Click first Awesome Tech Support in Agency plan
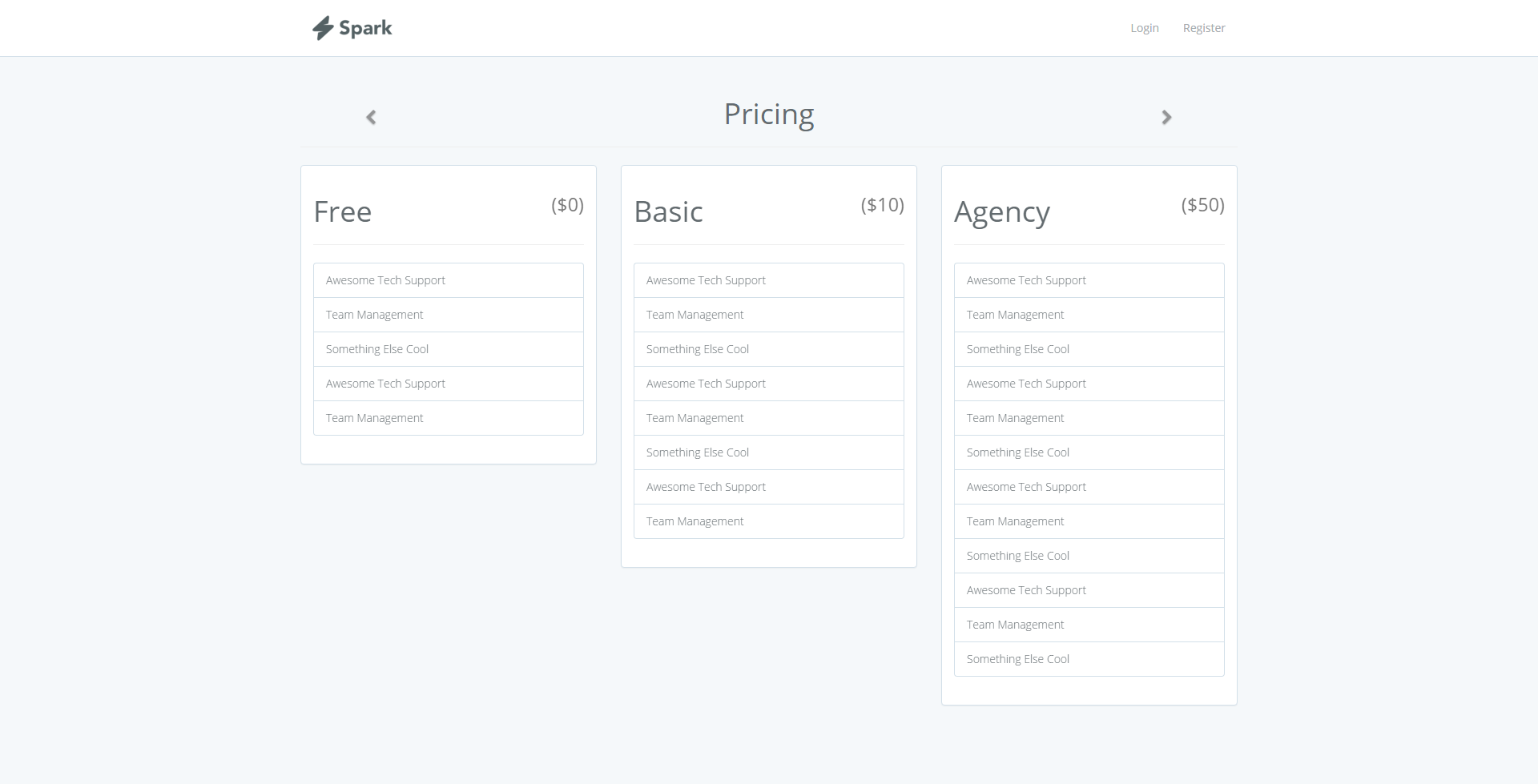The height and width of the screenshot is (784, 1538). click(x=1026, y=280)
